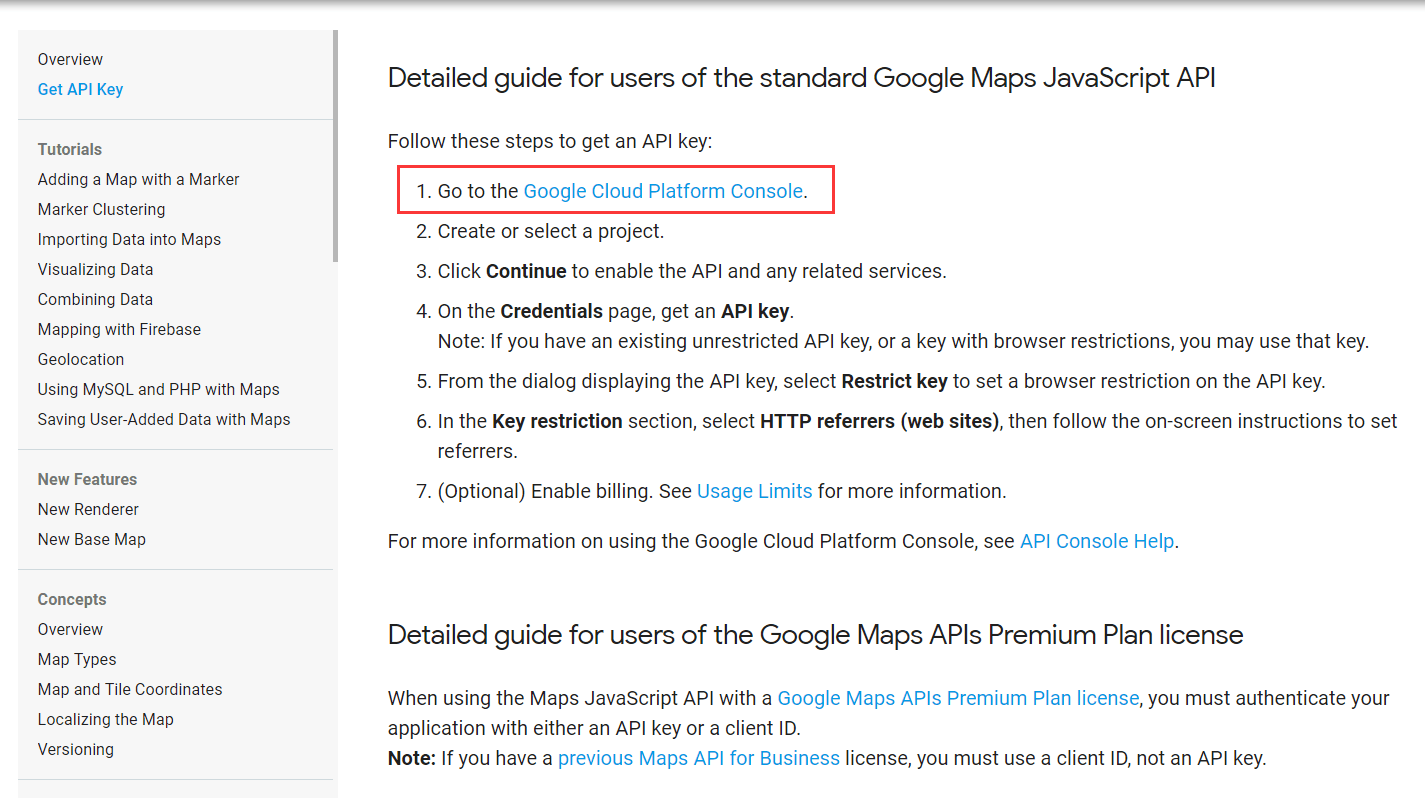Follow the Usage Limits link
The image size is (1425, 808).
(x=754, y=491)
